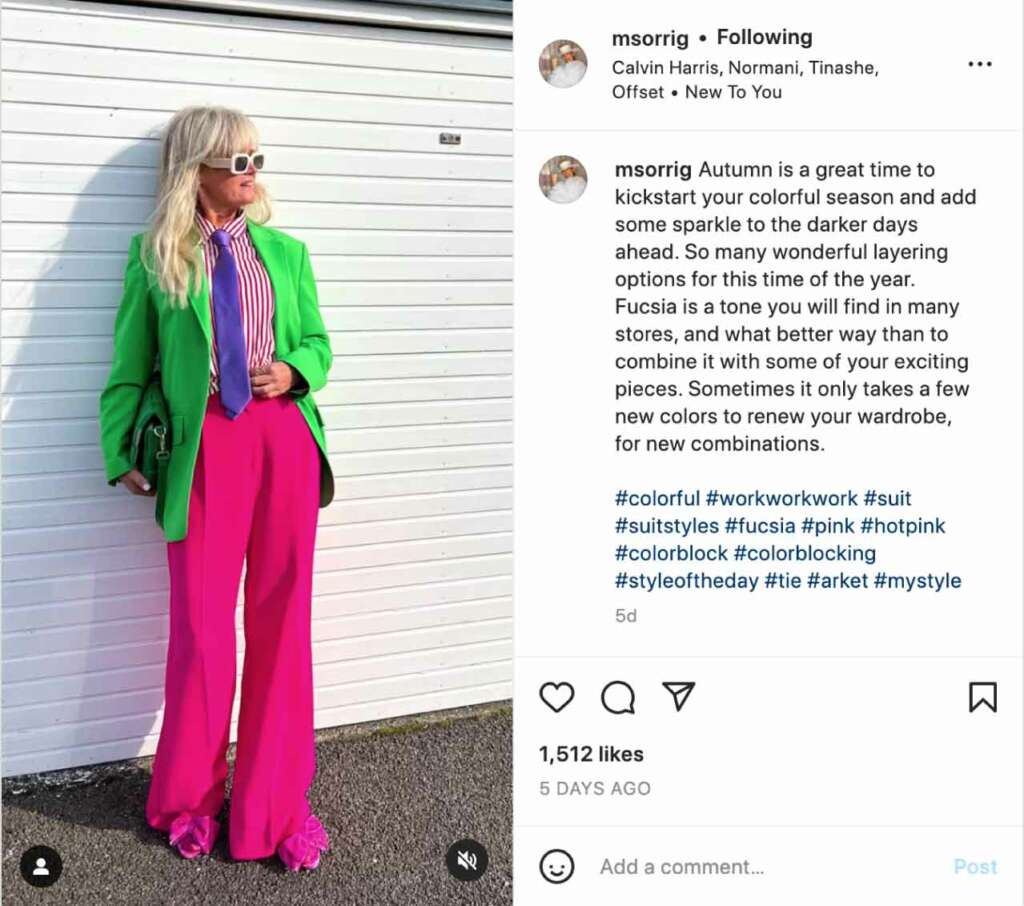Open msorrig profile from header username
1024x906 pixels.
point(650,39)
